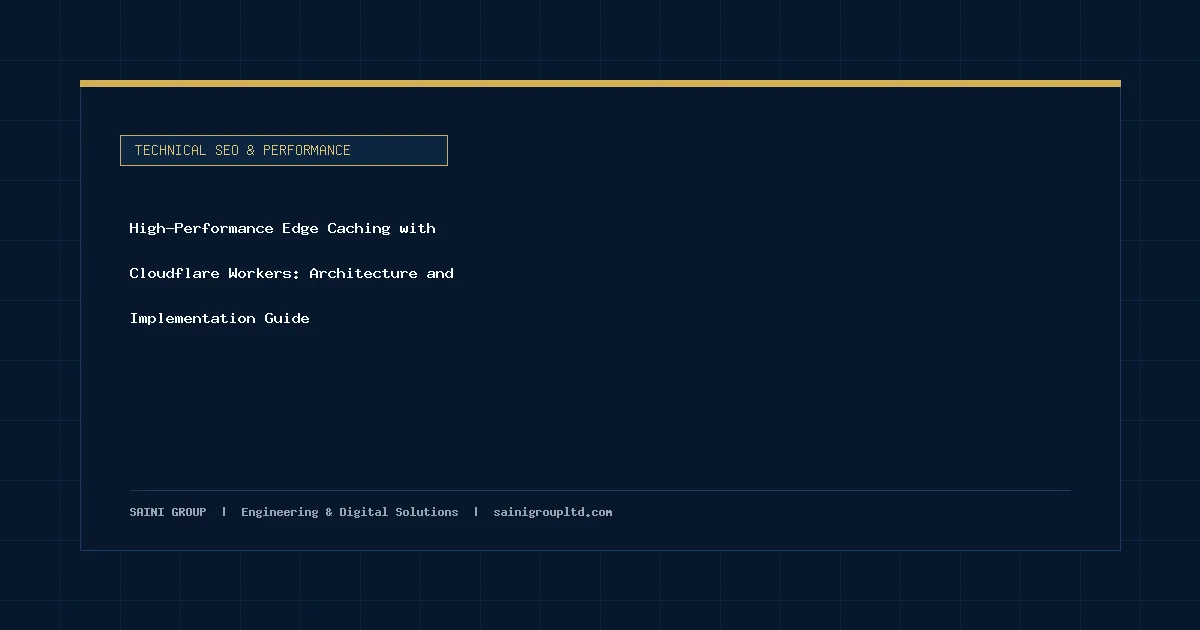Click the TECHNICAL SEO & PERFORMANCE category badge

coord(284,150)
